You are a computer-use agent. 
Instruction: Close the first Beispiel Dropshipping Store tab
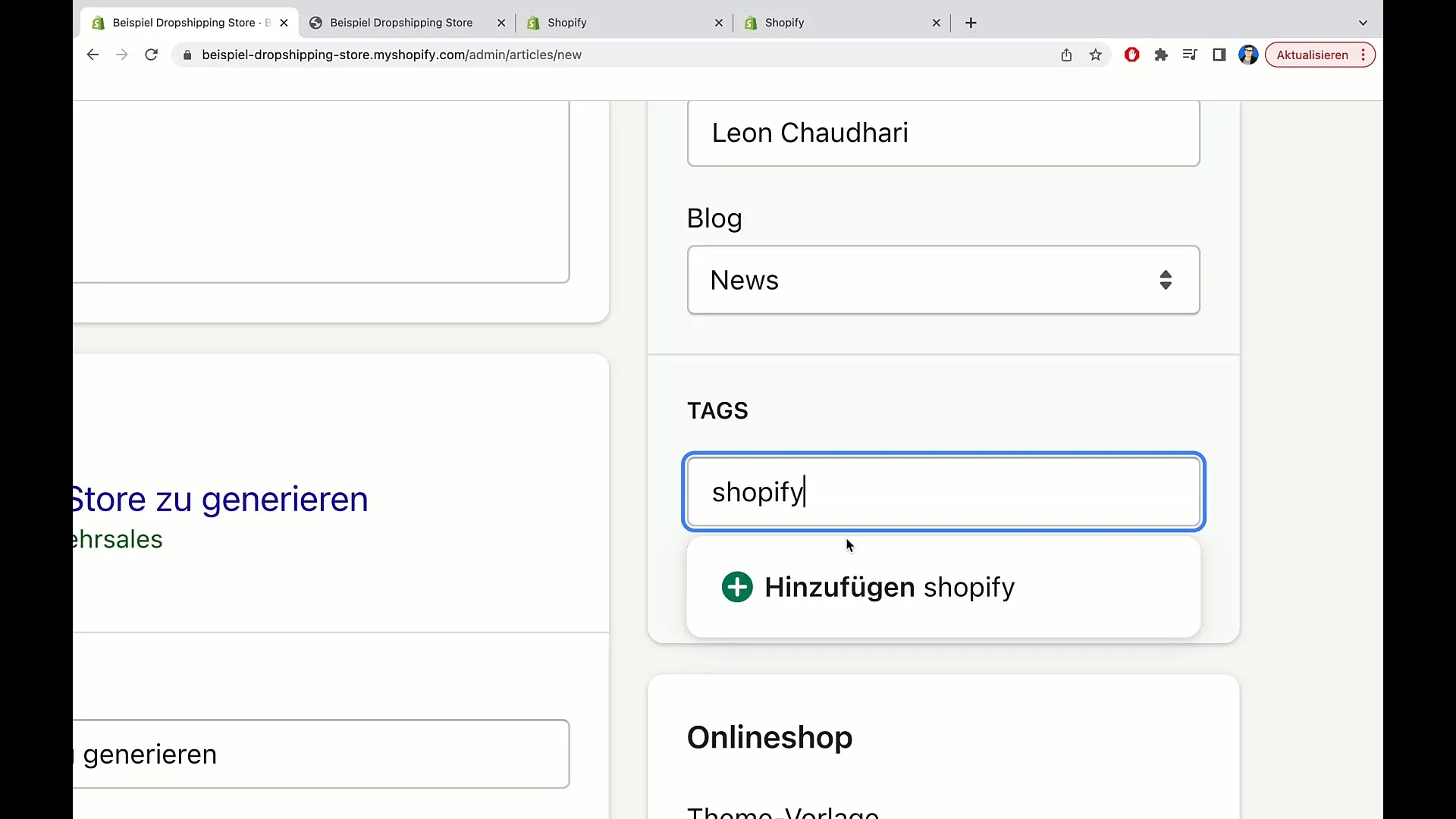[x=284, y=23]
